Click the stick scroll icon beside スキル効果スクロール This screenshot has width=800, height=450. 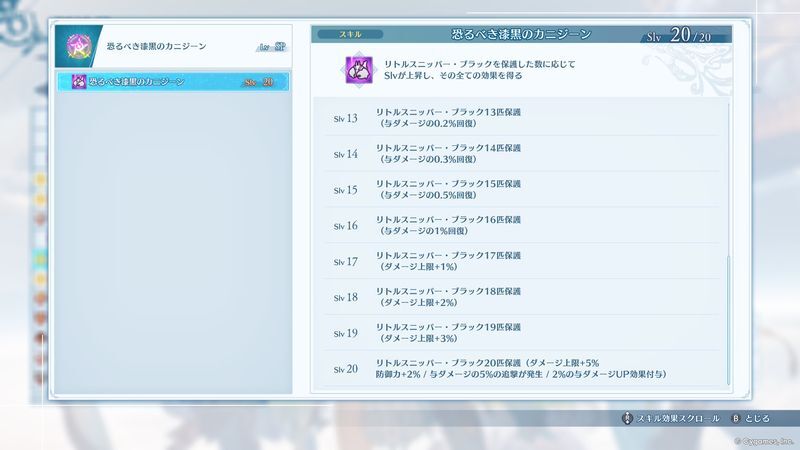coord(627,418)
